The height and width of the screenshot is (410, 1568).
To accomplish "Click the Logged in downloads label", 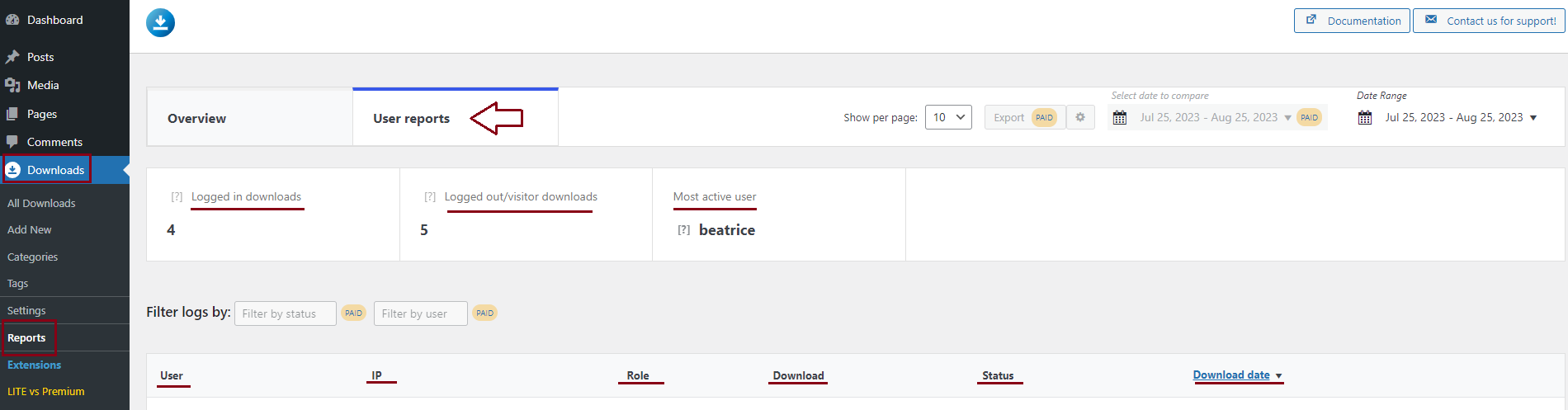I will [x=246, y=196].
